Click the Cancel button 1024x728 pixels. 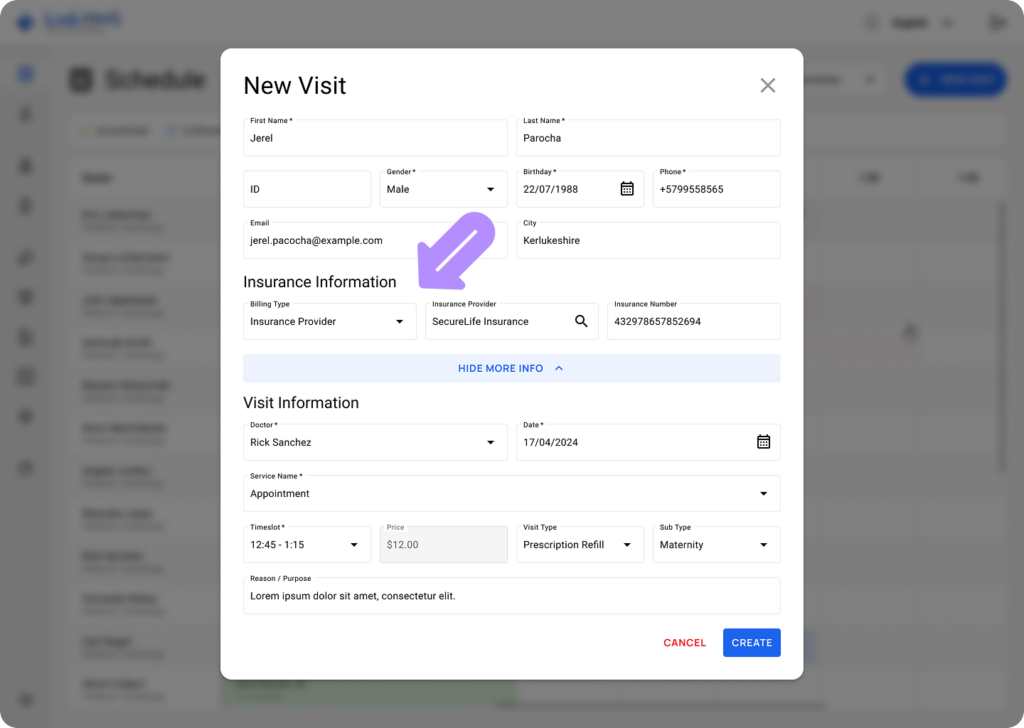coord(684,643)
